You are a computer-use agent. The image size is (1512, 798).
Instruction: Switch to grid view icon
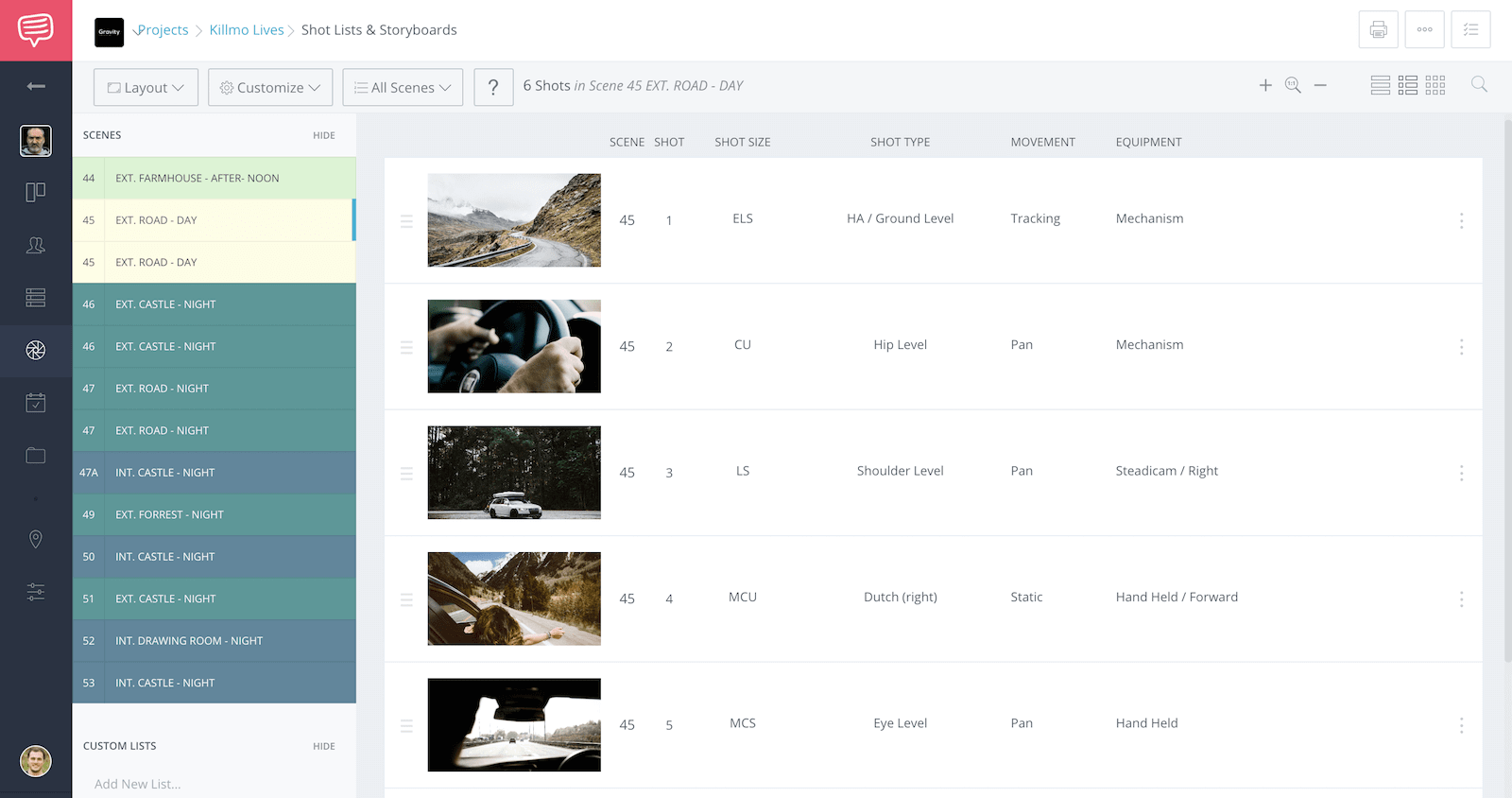1435,85
